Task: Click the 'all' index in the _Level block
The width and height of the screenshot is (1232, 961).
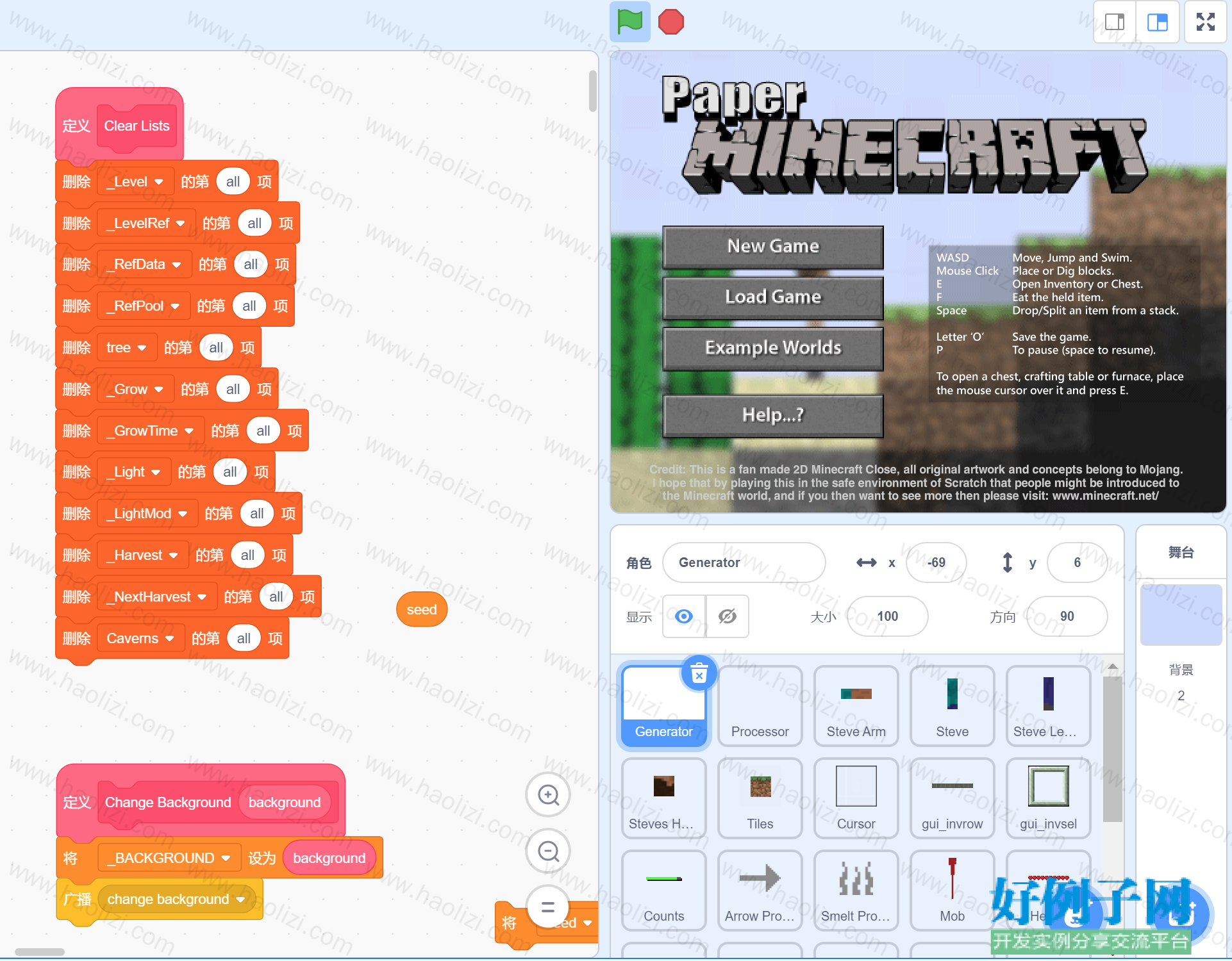Action: pyautogui.click(x=233, y=182)
